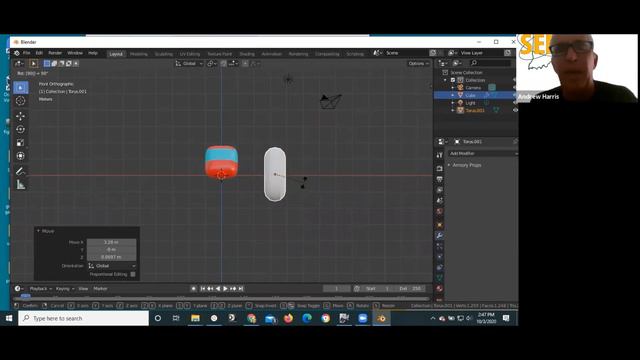
Task: Toggle the preview range clock button
Action: 357,289
